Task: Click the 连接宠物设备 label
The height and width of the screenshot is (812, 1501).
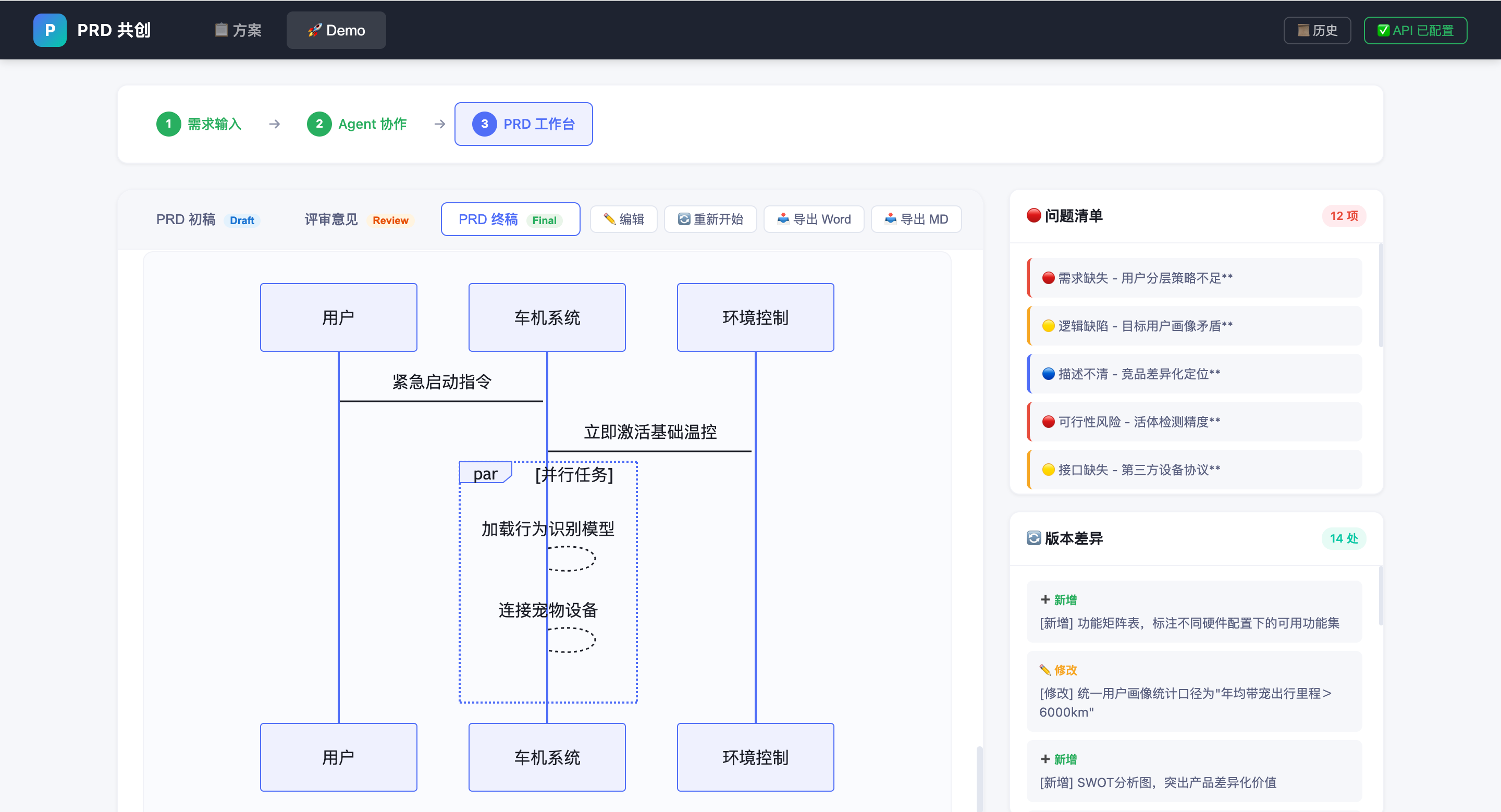Action: coord(548,610)
